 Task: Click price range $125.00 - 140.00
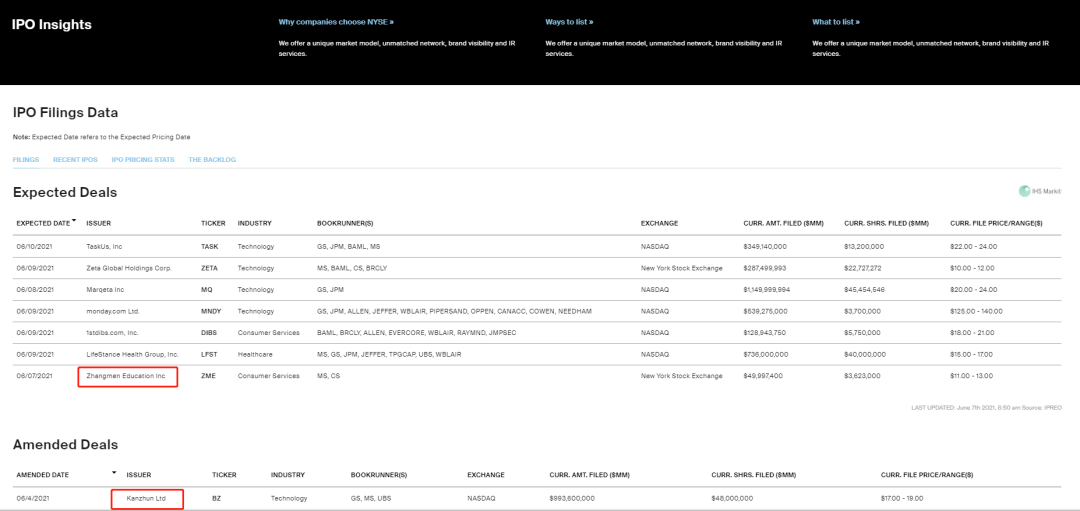(x=977, y=311)
